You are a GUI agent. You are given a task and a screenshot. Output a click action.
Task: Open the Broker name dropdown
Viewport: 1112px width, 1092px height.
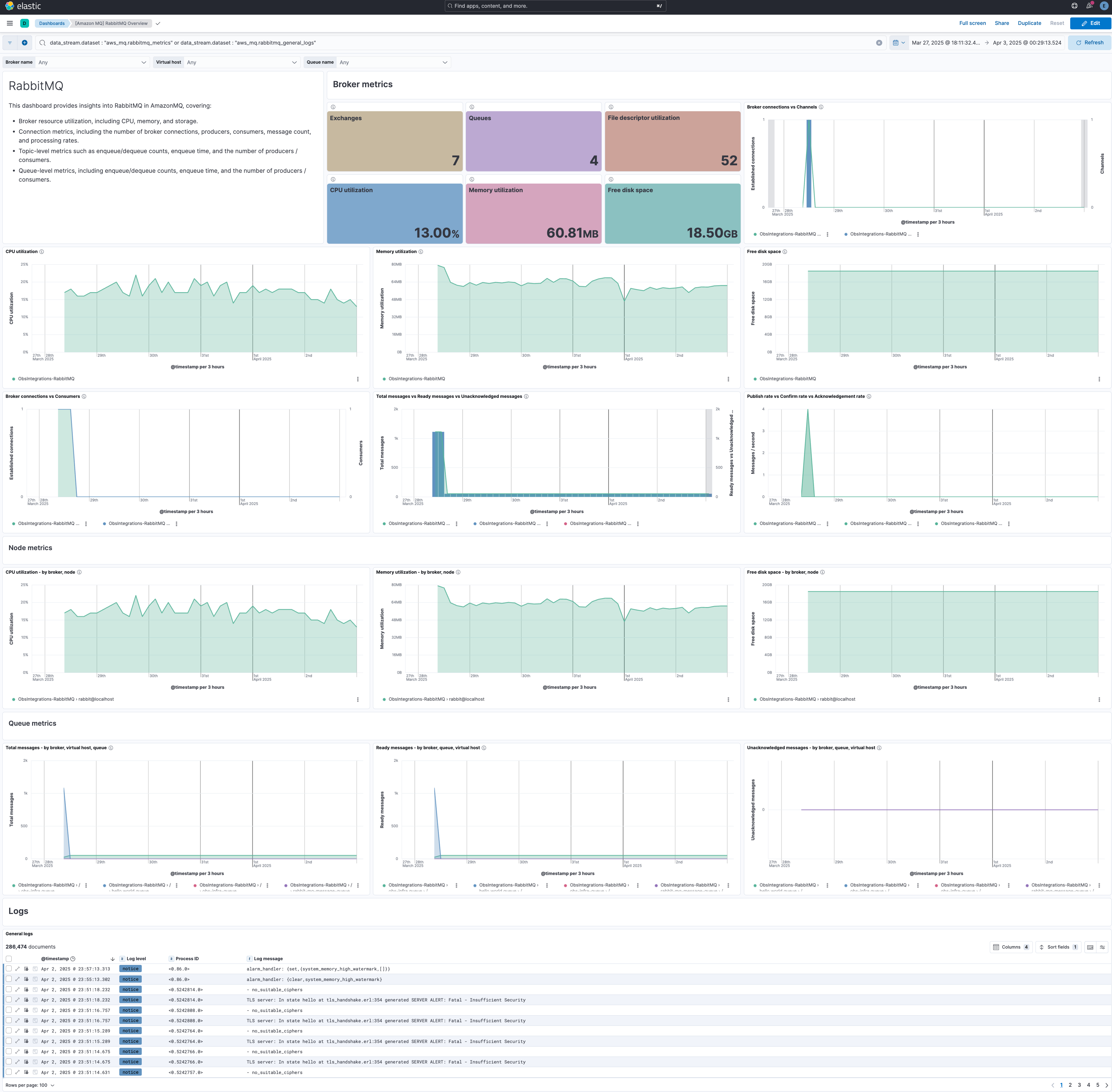92,62
